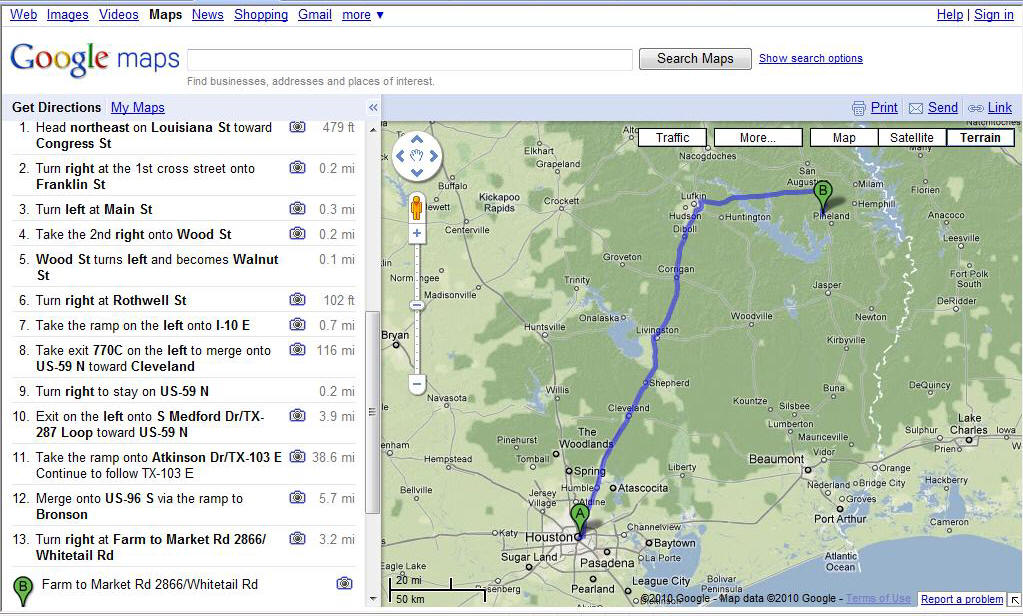Open the Report a problem link
The height and width of the screenshot is (616, 1023).
(962, 599)
